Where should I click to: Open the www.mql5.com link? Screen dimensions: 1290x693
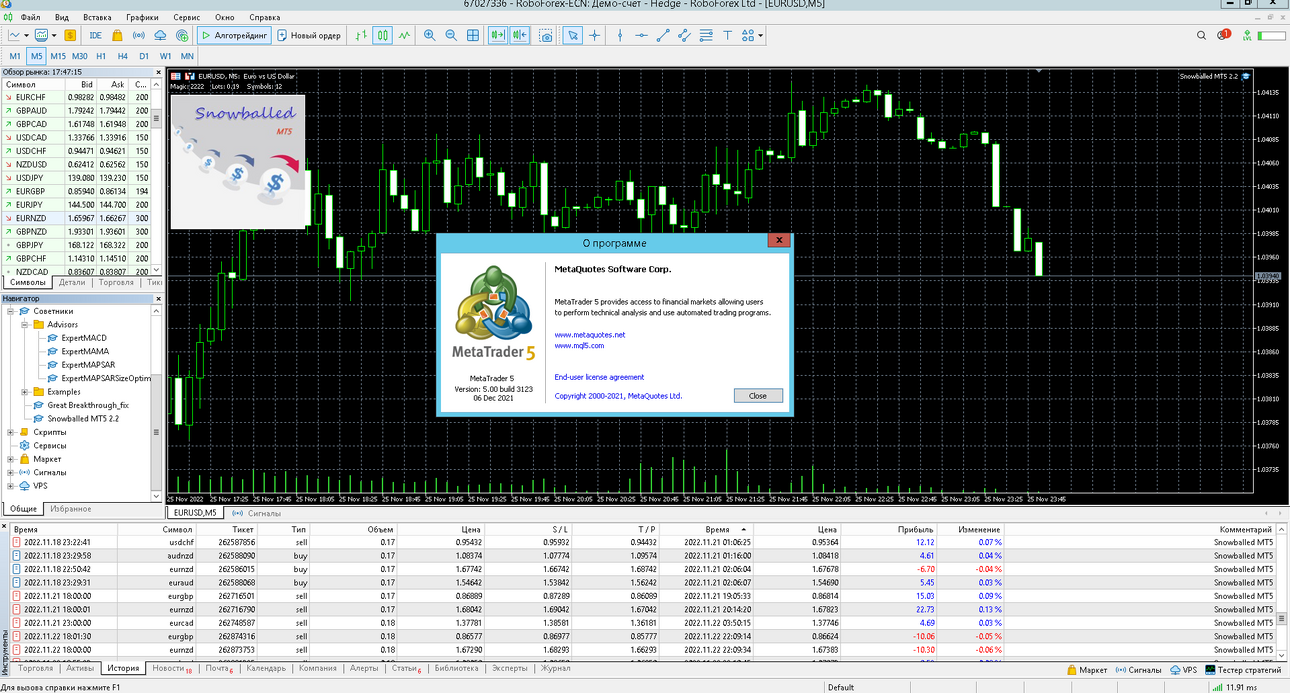[x=579, y=346]
